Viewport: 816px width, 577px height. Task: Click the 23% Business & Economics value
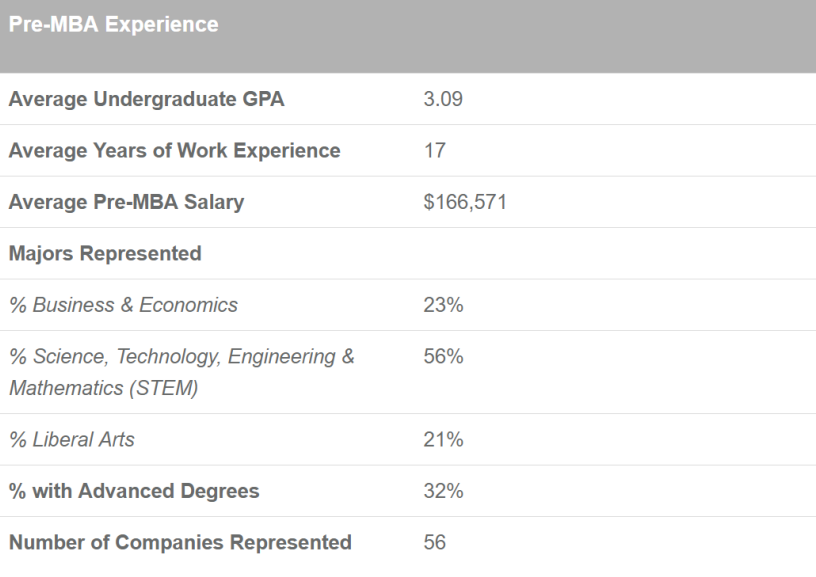click(x=443, y=305)
